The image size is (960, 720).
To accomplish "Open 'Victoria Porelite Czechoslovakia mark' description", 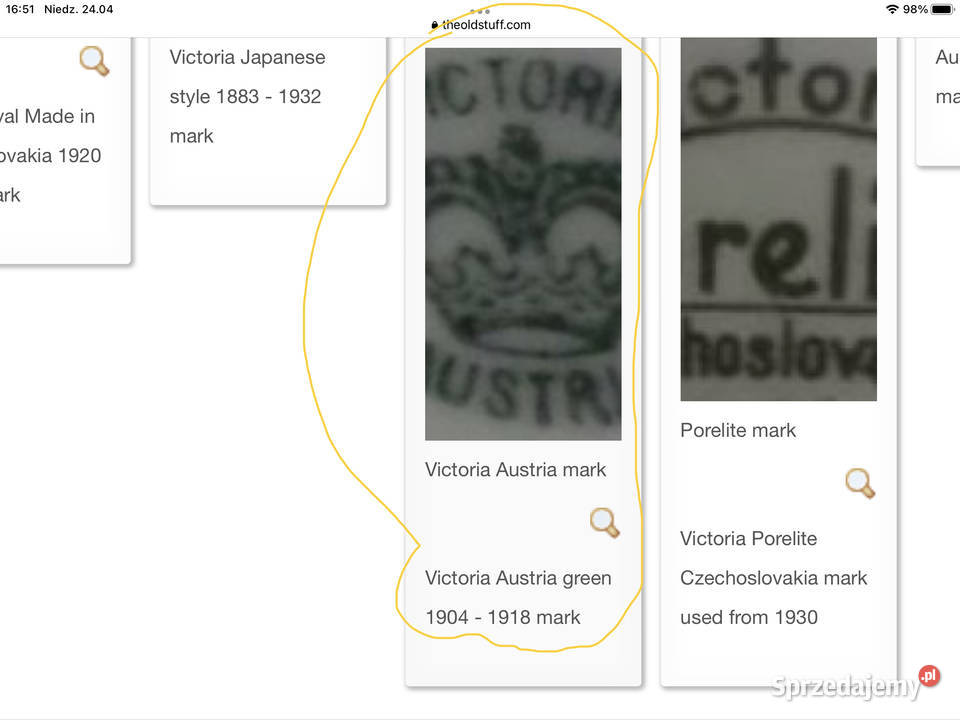I will pyautogui.click(x=773, y=578).
